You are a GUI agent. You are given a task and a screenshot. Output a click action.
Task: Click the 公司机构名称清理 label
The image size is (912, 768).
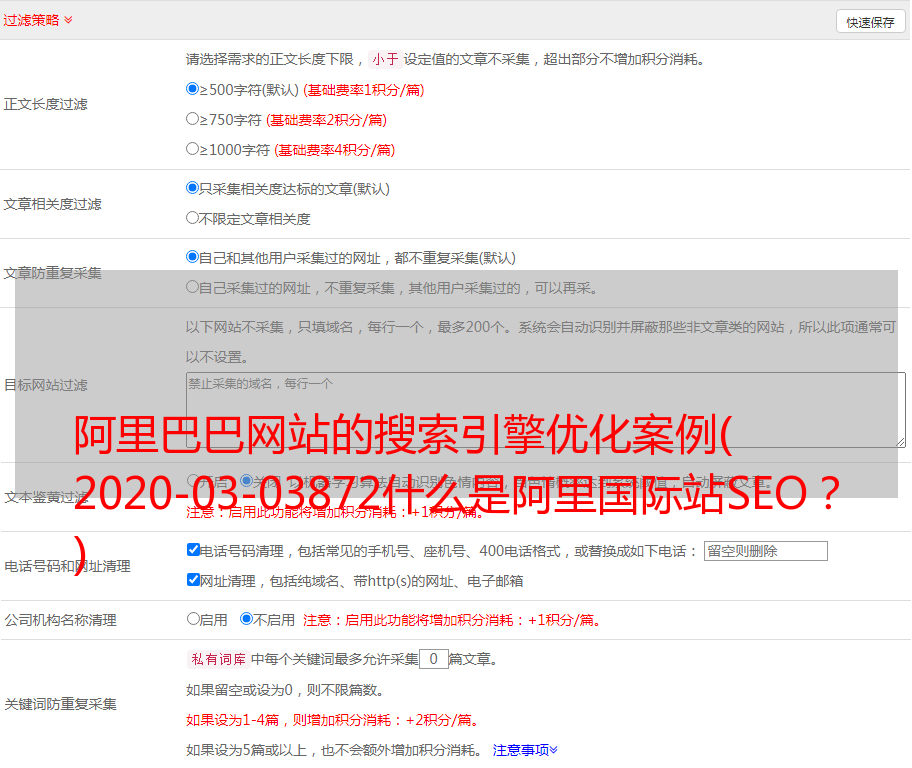click(x=60, y=620)
